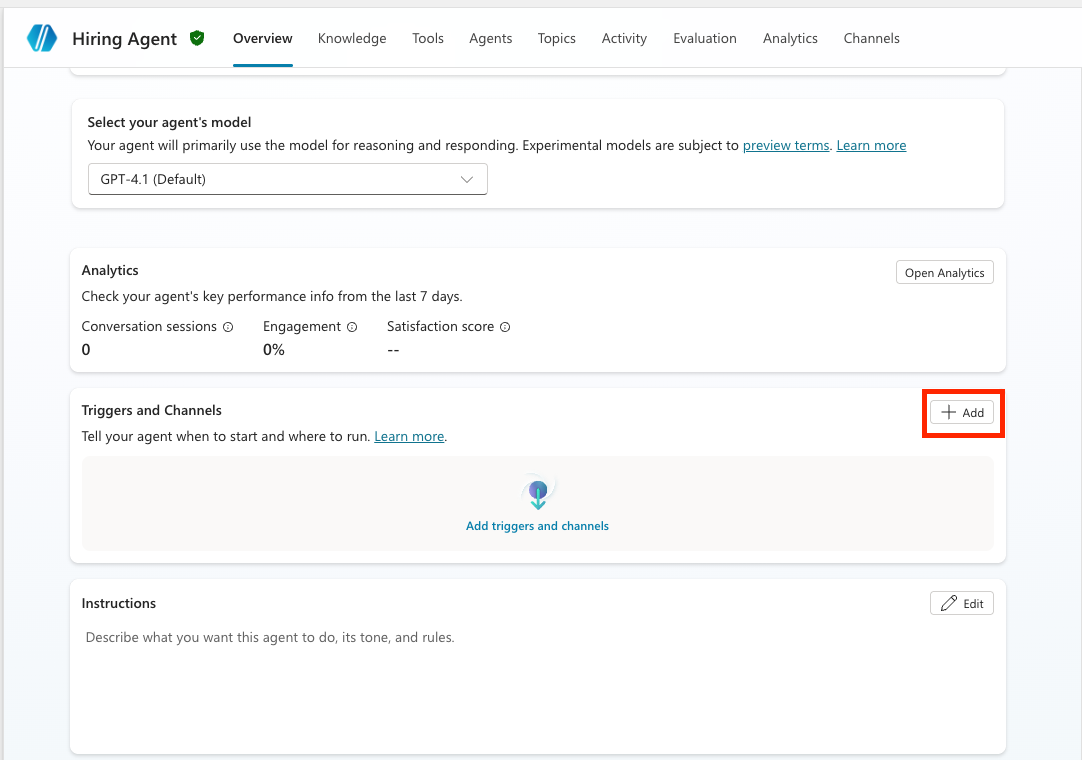This screenshot has width=1082, height=760.
Task: Go to the Tools tab
Action: [428, 39]
